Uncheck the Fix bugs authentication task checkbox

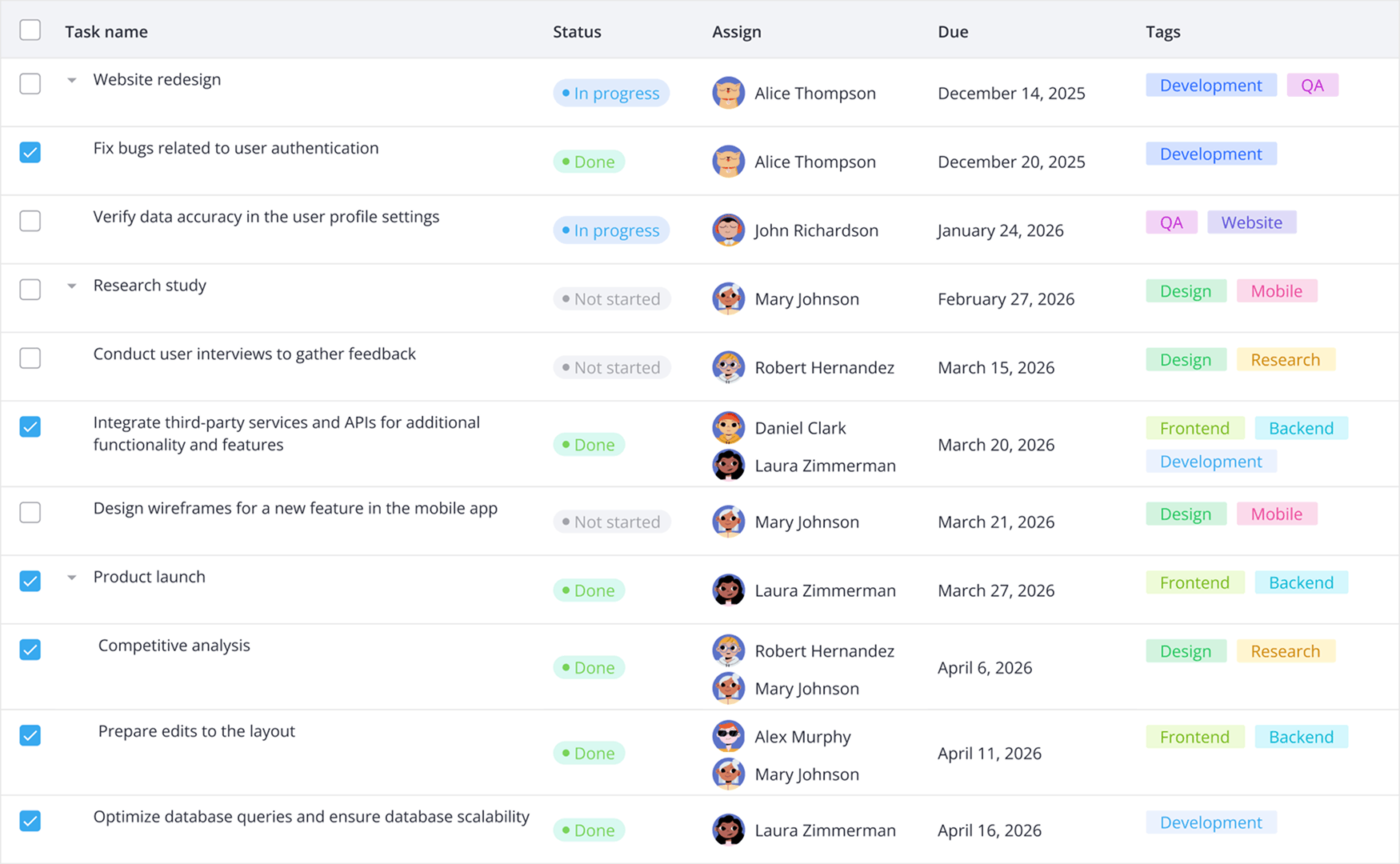point(30,152)
